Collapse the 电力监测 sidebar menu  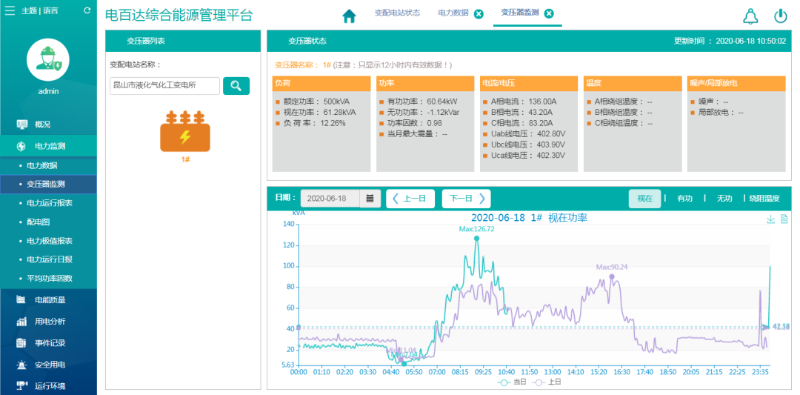point(48,146)
